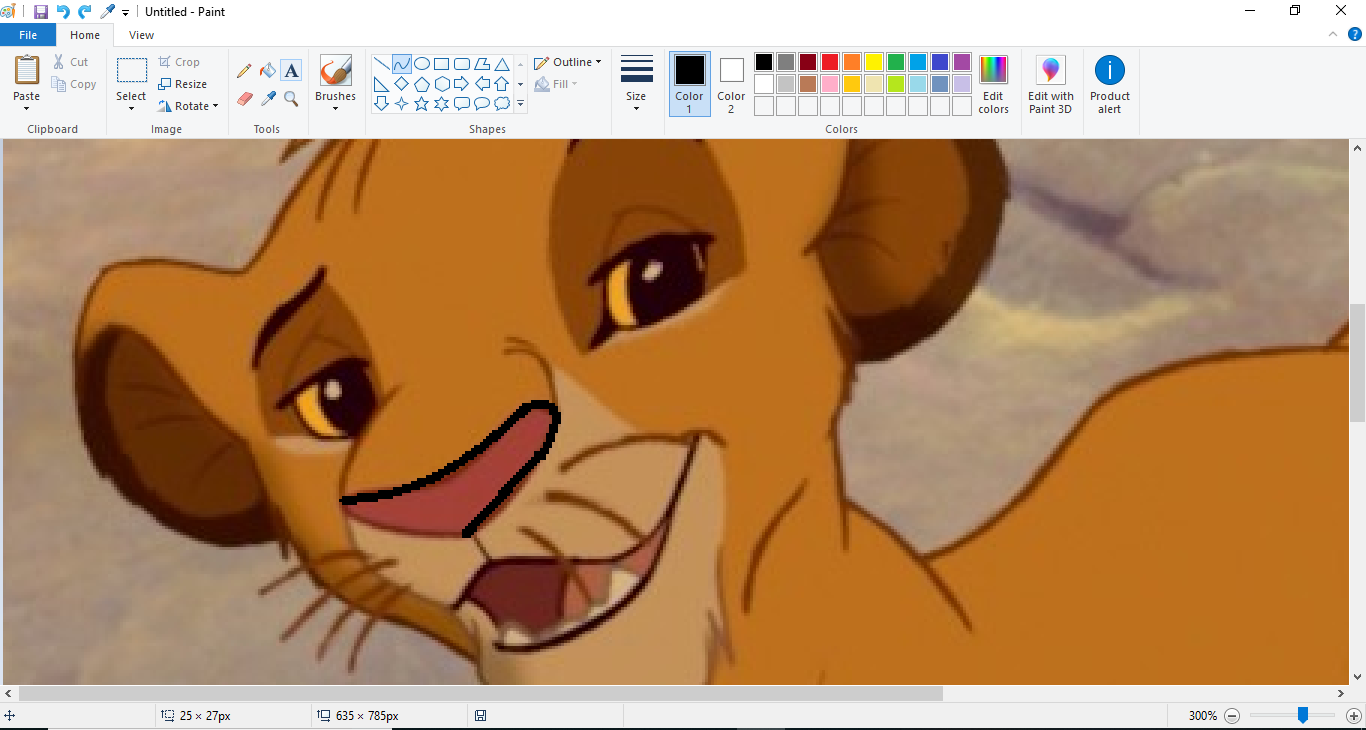This screenshot has height=730, width=1366.
Task: Pick the purple color swatch
Action: coord(962,62)
